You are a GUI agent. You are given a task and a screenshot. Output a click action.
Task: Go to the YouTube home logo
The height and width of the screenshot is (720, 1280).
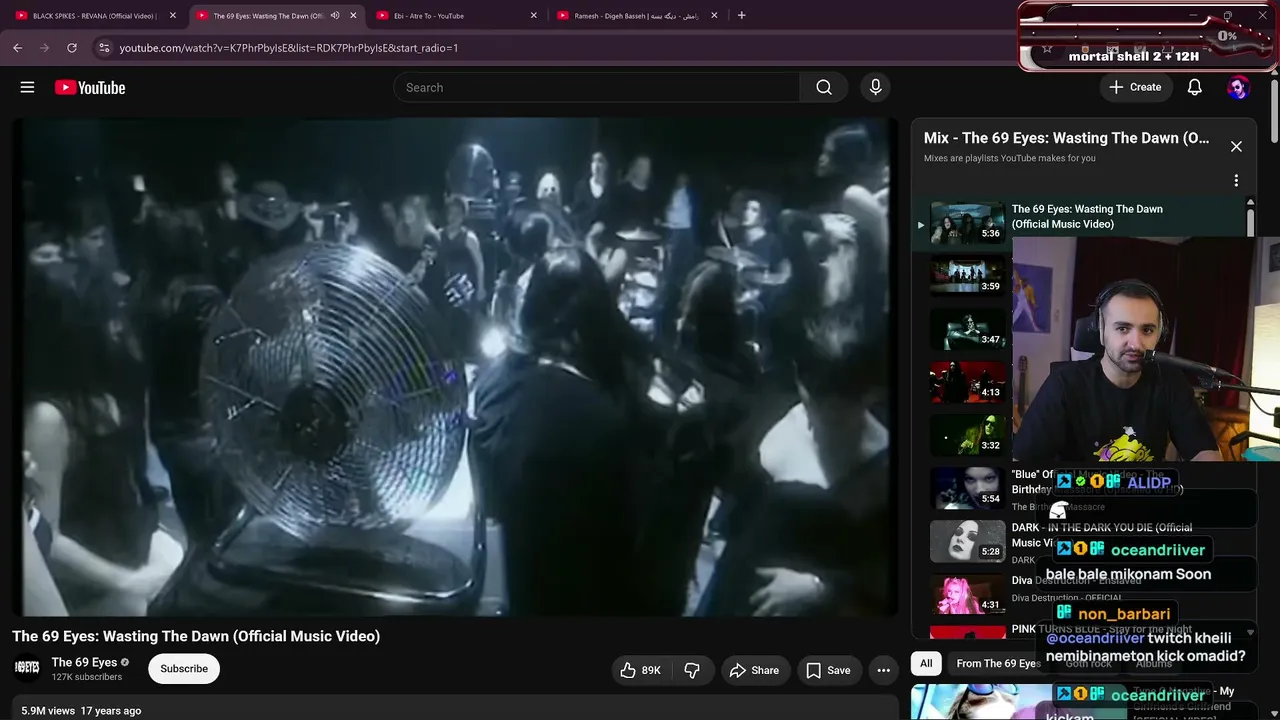[90, 88]
